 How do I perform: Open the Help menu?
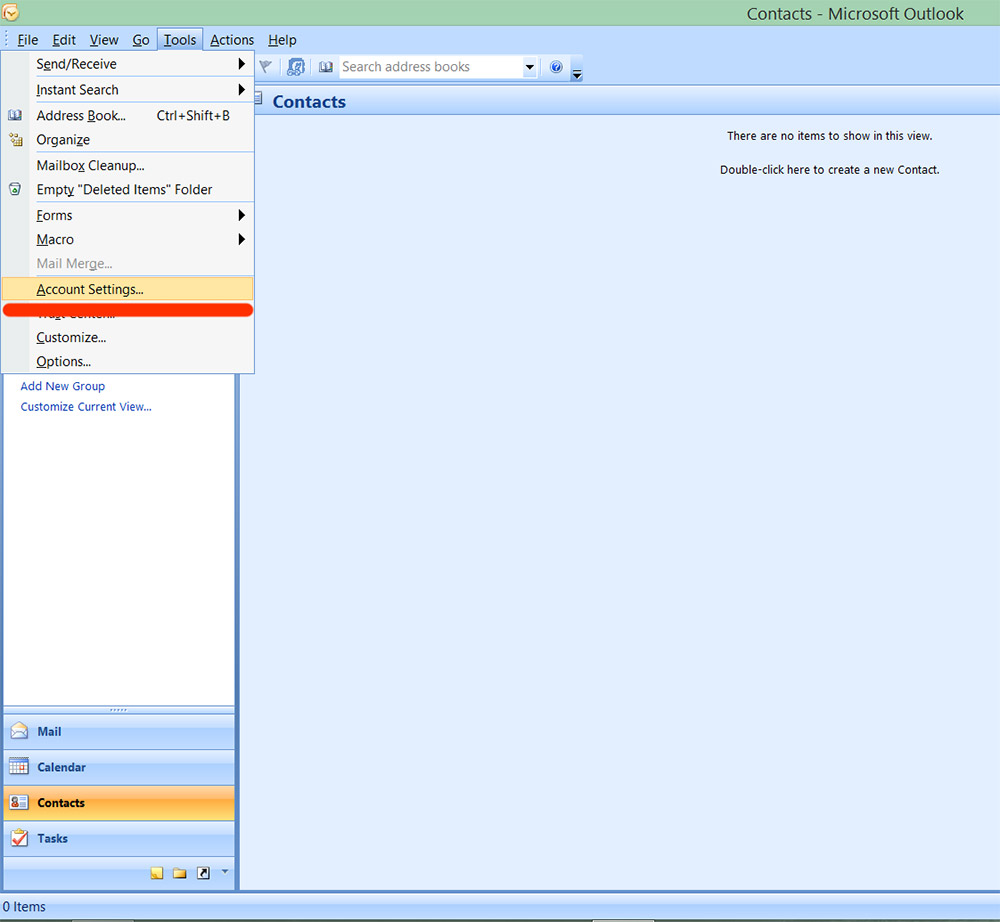coord(282,40)
